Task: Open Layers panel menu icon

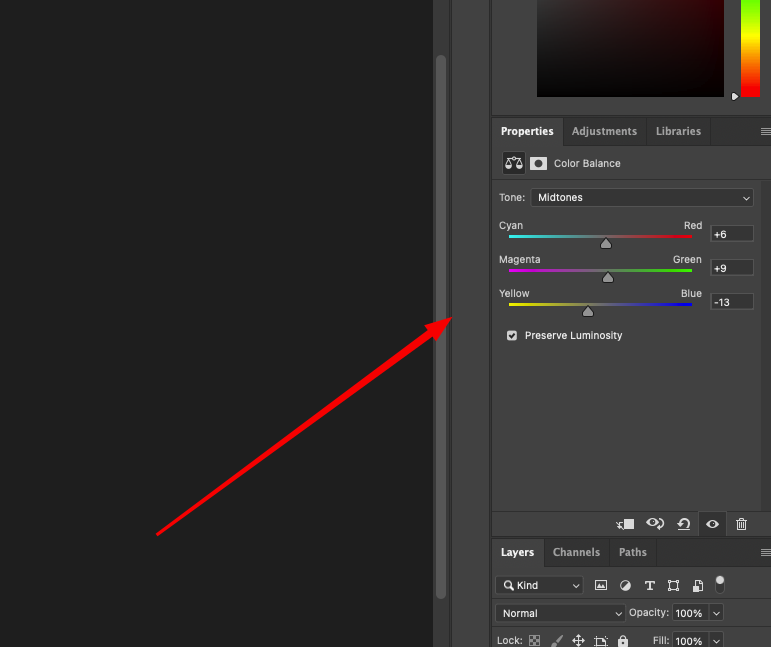Action: point(765,553)
